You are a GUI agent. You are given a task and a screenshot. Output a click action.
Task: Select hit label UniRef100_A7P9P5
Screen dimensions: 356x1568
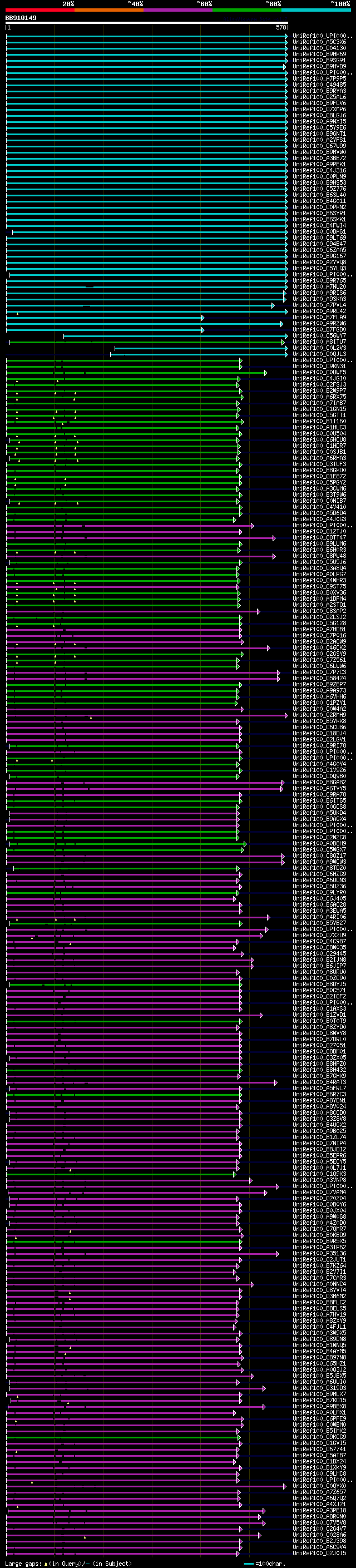319,78
